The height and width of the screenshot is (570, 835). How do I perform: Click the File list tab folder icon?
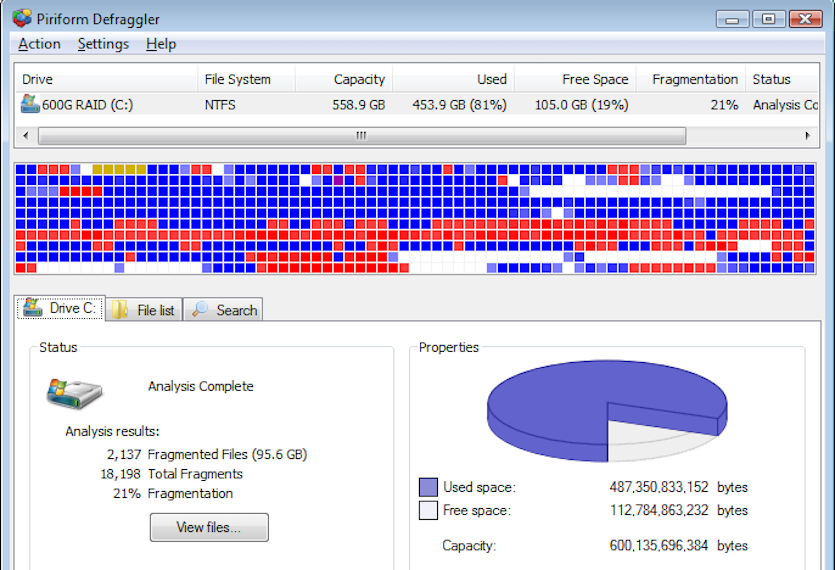click(x=120, y=310)
